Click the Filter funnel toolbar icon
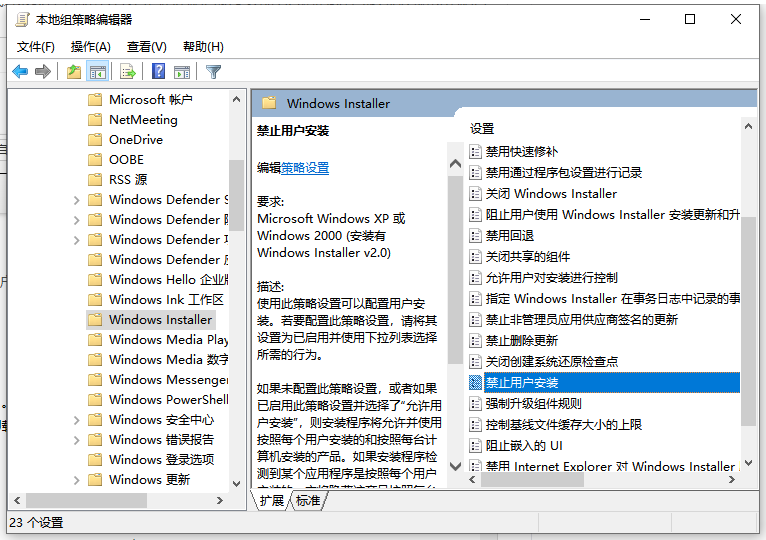The image size is (766, 540). [x=213, y=72]
